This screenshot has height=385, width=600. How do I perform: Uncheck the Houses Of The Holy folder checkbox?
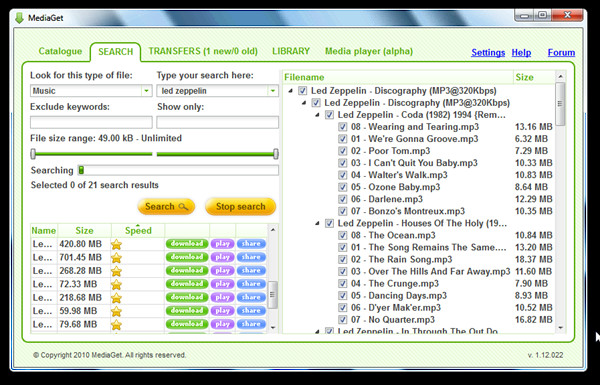coord(329,223)
